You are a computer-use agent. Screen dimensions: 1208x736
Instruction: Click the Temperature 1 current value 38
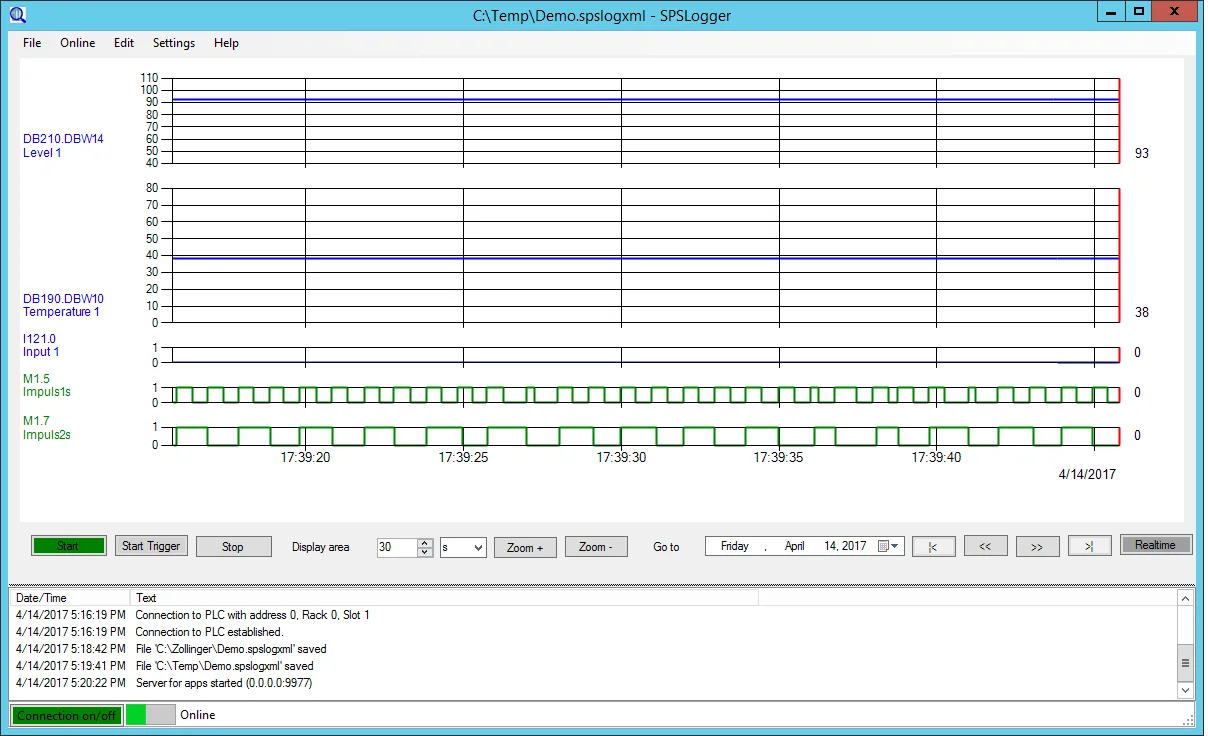[x=1141, y=312]
